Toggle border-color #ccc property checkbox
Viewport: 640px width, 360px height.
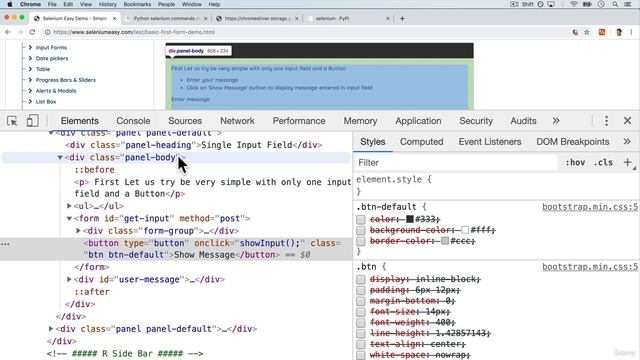[x=360, y=241]
